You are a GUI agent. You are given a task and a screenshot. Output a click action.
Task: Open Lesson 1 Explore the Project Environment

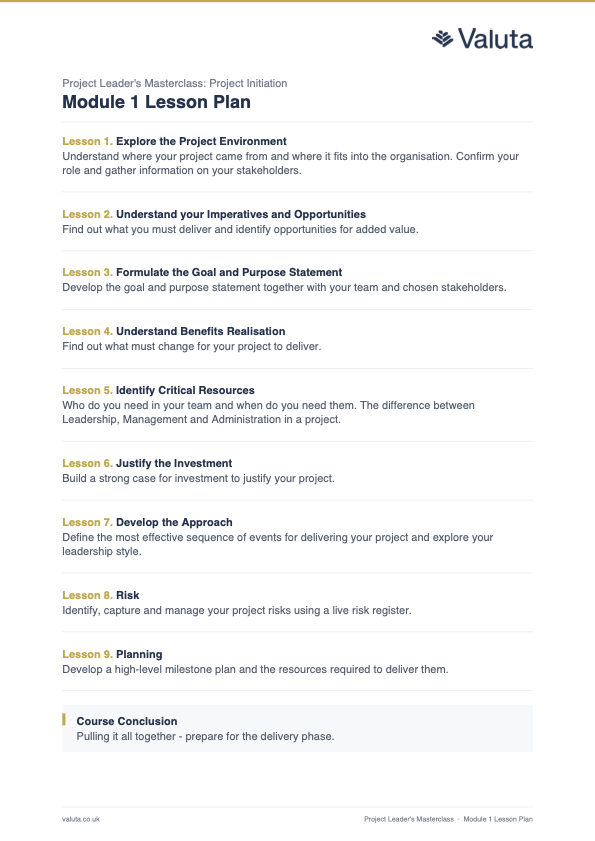pyautogui.click(x=174, y=141)
